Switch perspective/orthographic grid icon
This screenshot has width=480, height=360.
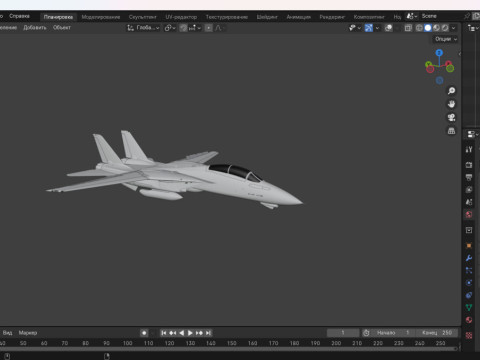[x=451, y=131]
